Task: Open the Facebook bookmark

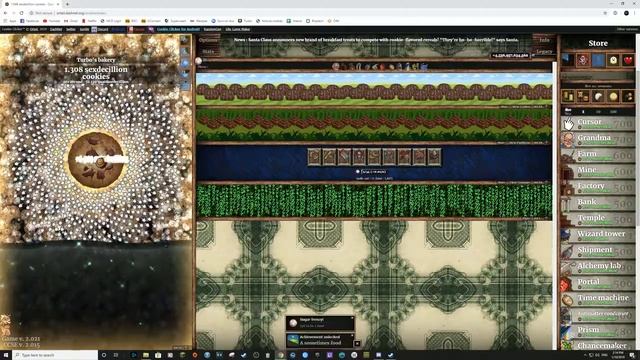Action: click(x=30, y=21)
